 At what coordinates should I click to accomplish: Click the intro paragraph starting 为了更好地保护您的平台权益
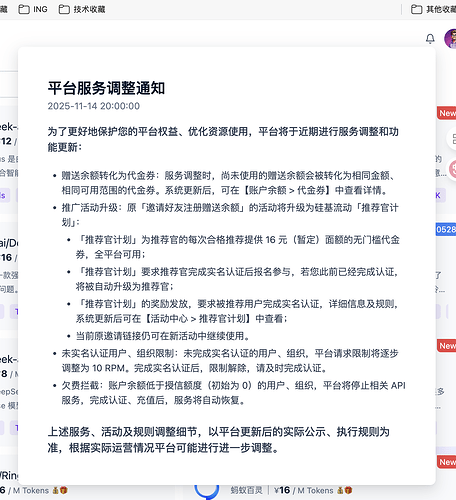point(223,139)
